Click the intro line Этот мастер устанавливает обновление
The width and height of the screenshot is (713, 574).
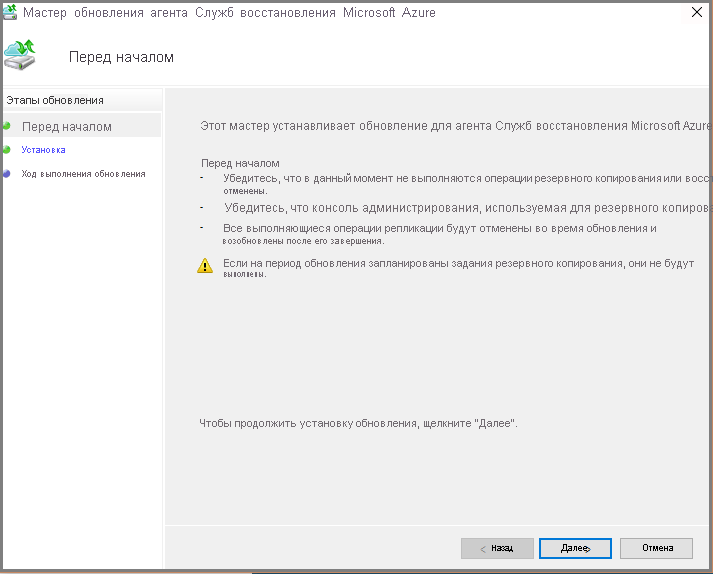click(455, 126)
